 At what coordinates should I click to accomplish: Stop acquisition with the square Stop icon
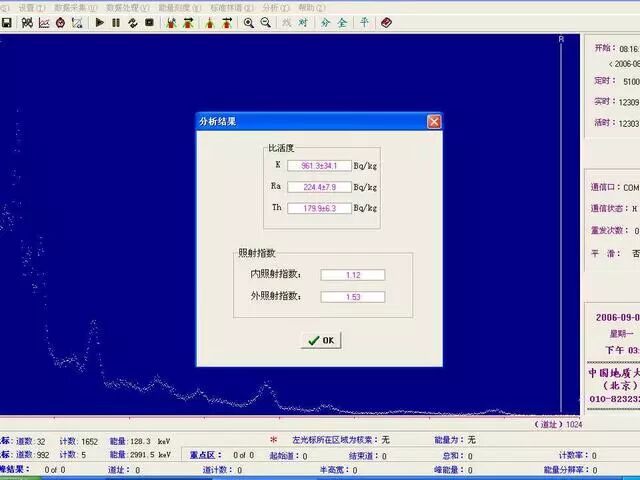[x=149, y=22]
